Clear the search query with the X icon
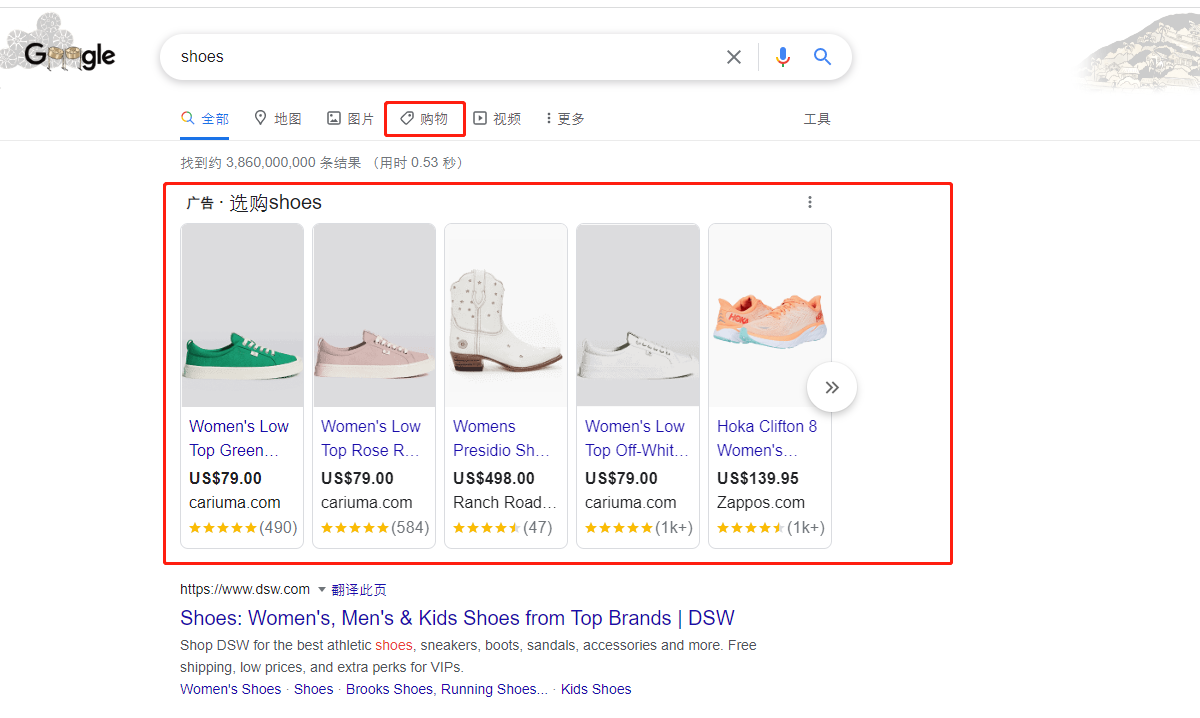The image size is (1200, 718). click(733, 57)
